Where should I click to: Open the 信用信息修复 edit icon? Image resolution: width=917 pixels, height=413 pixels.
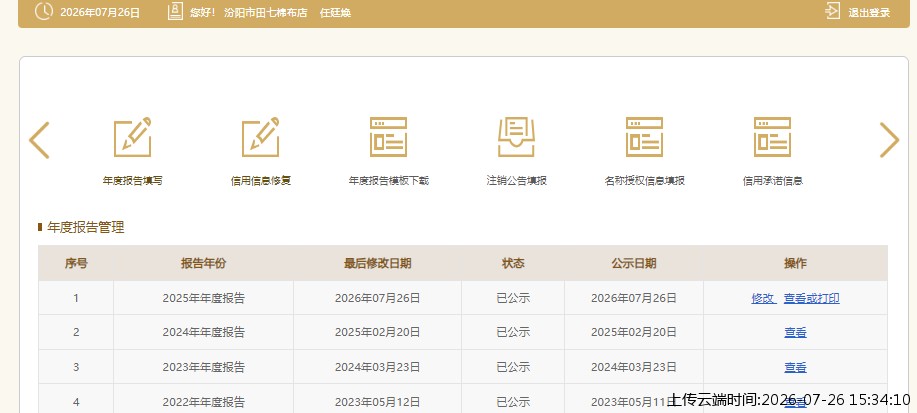point(261,137)
